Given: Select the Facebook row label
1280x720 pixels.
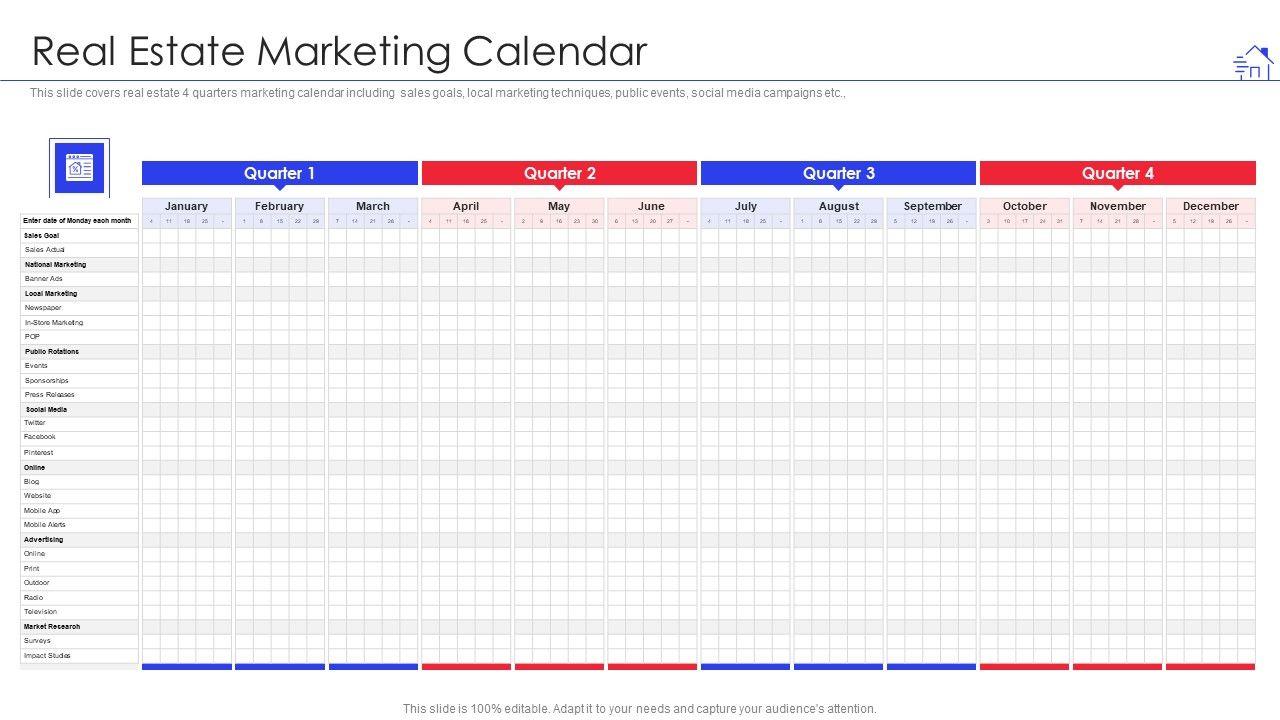Looking at the screenshot, I should tap(40, 437).
